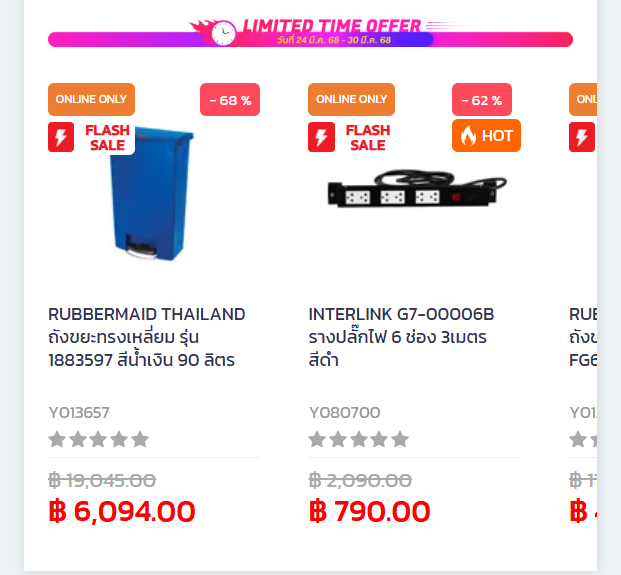
Task: Click the clock icon in Limited Time Offer banner
Action: (224, 33)
